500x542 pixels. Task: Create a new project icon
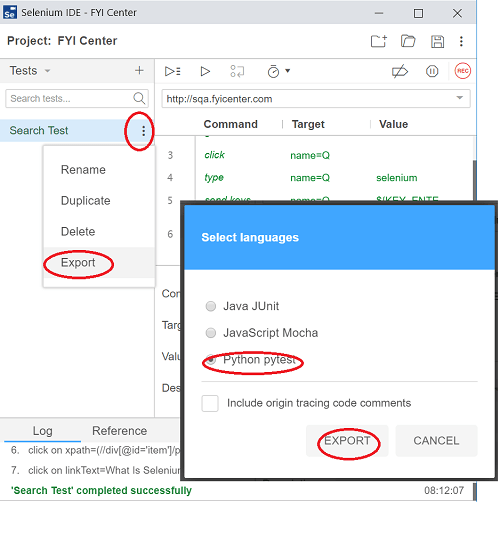click(x=379, y=41)
